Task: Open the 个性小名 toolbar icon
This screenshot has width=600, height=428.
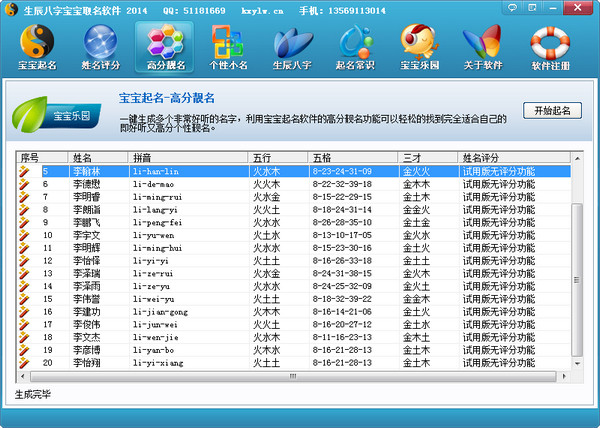Action: click(x=228, y=47)
